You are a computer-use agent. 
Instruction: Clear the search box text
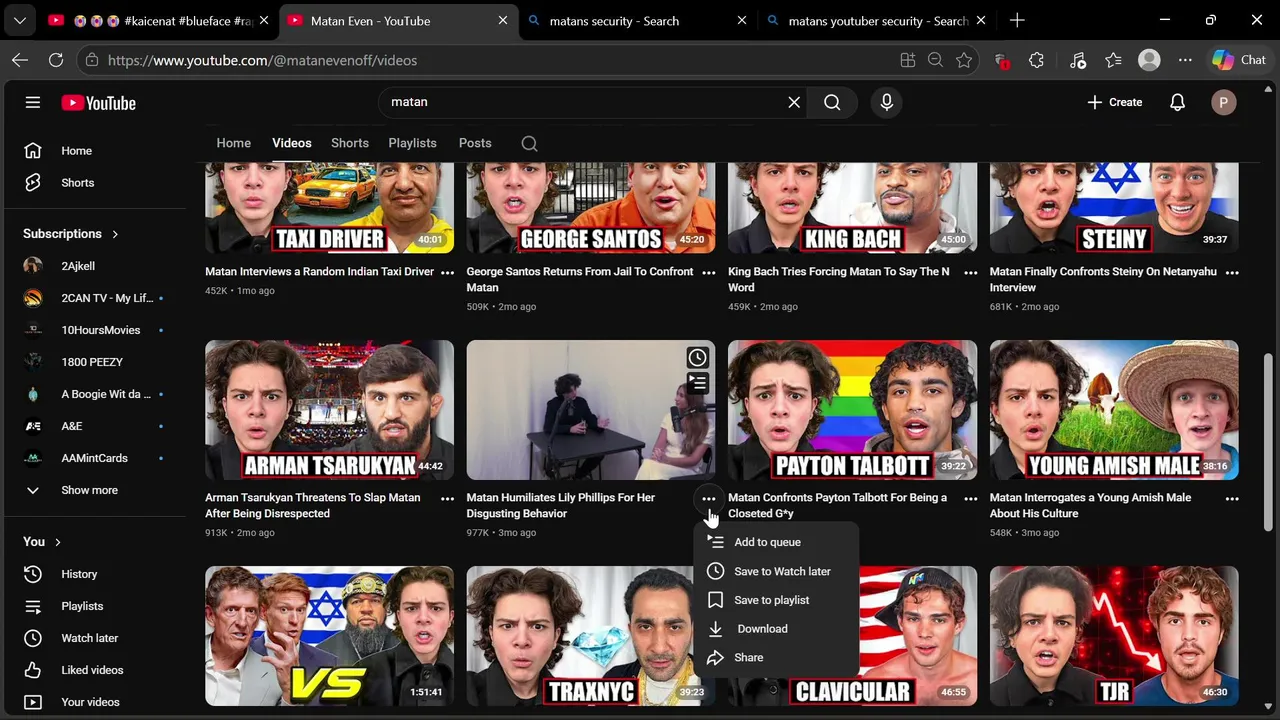tap(794, 102)
